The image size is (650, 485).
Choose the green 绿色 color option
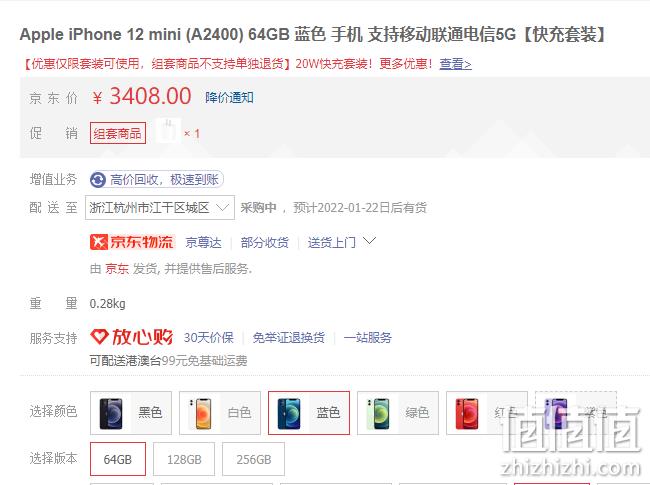coord(398,413)
